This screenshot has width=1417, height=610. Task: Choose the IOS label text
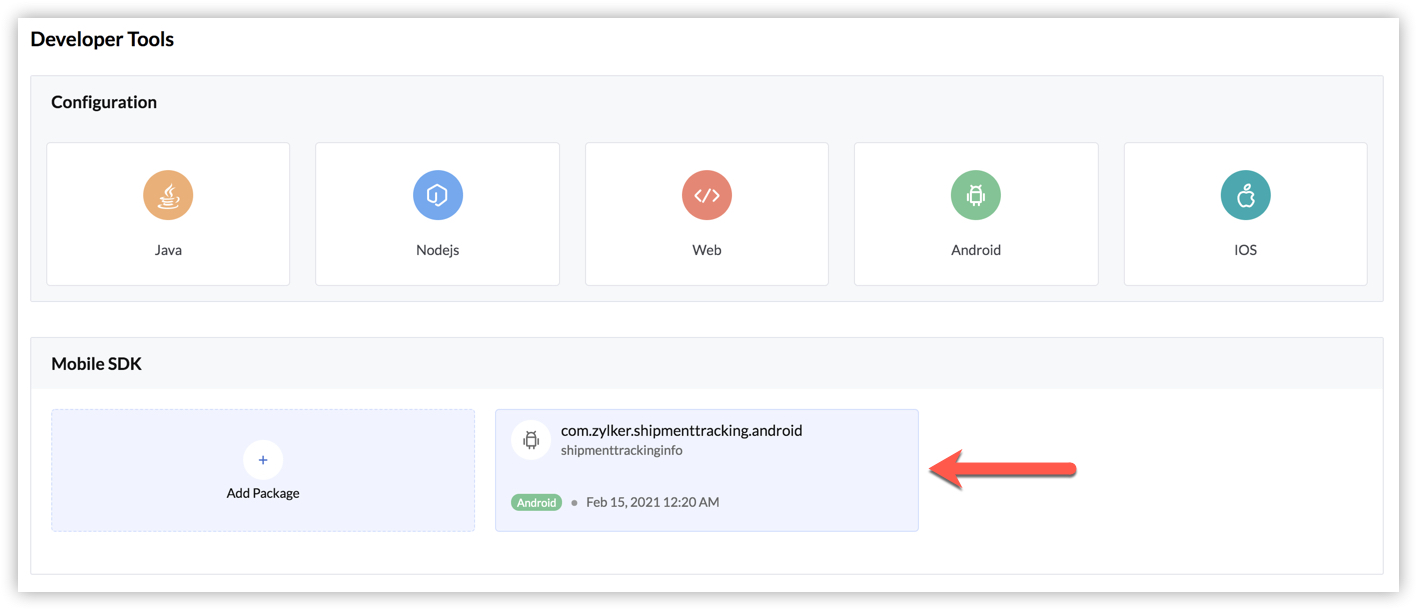(1245, 250)
